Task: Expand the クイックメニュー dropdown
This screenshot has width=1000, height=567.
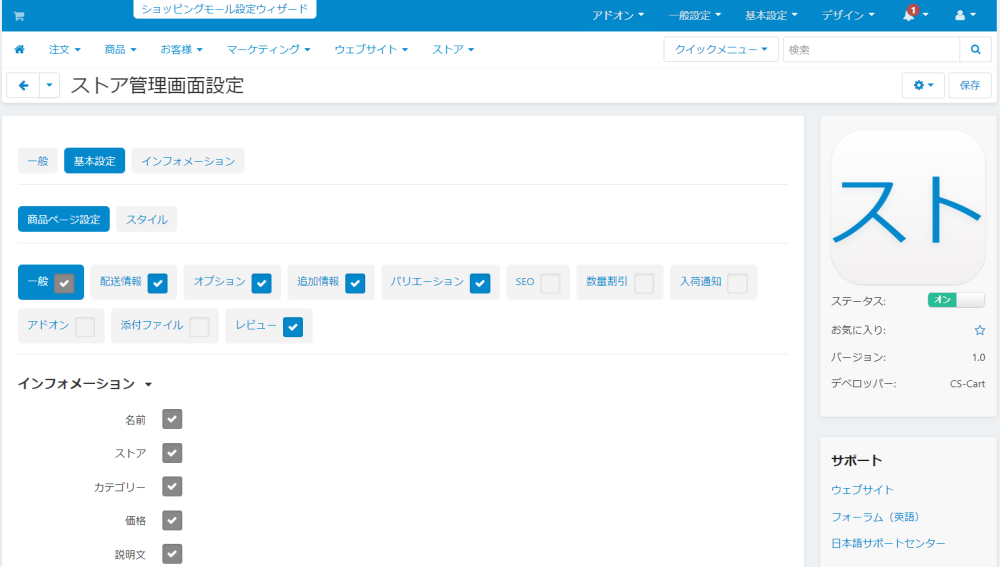Action: pos(721,49)
